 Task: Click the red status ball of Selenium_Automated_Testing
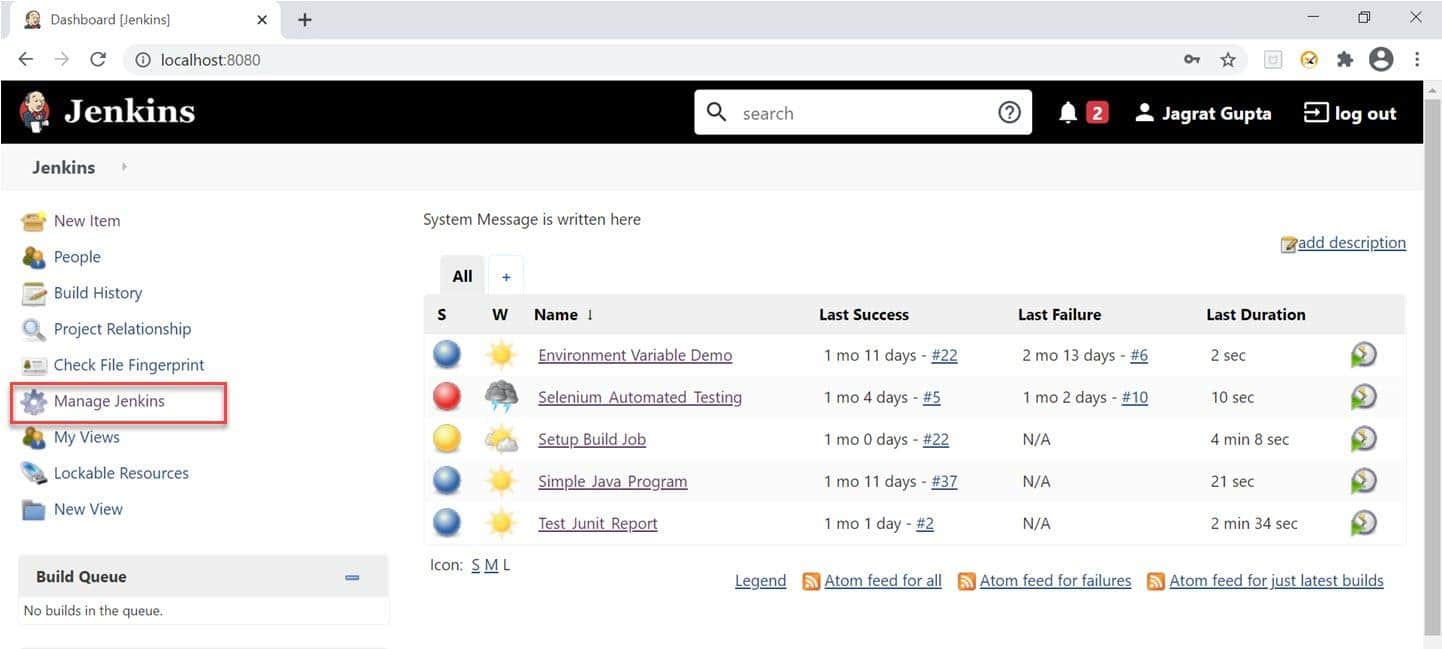pos(446,396)
